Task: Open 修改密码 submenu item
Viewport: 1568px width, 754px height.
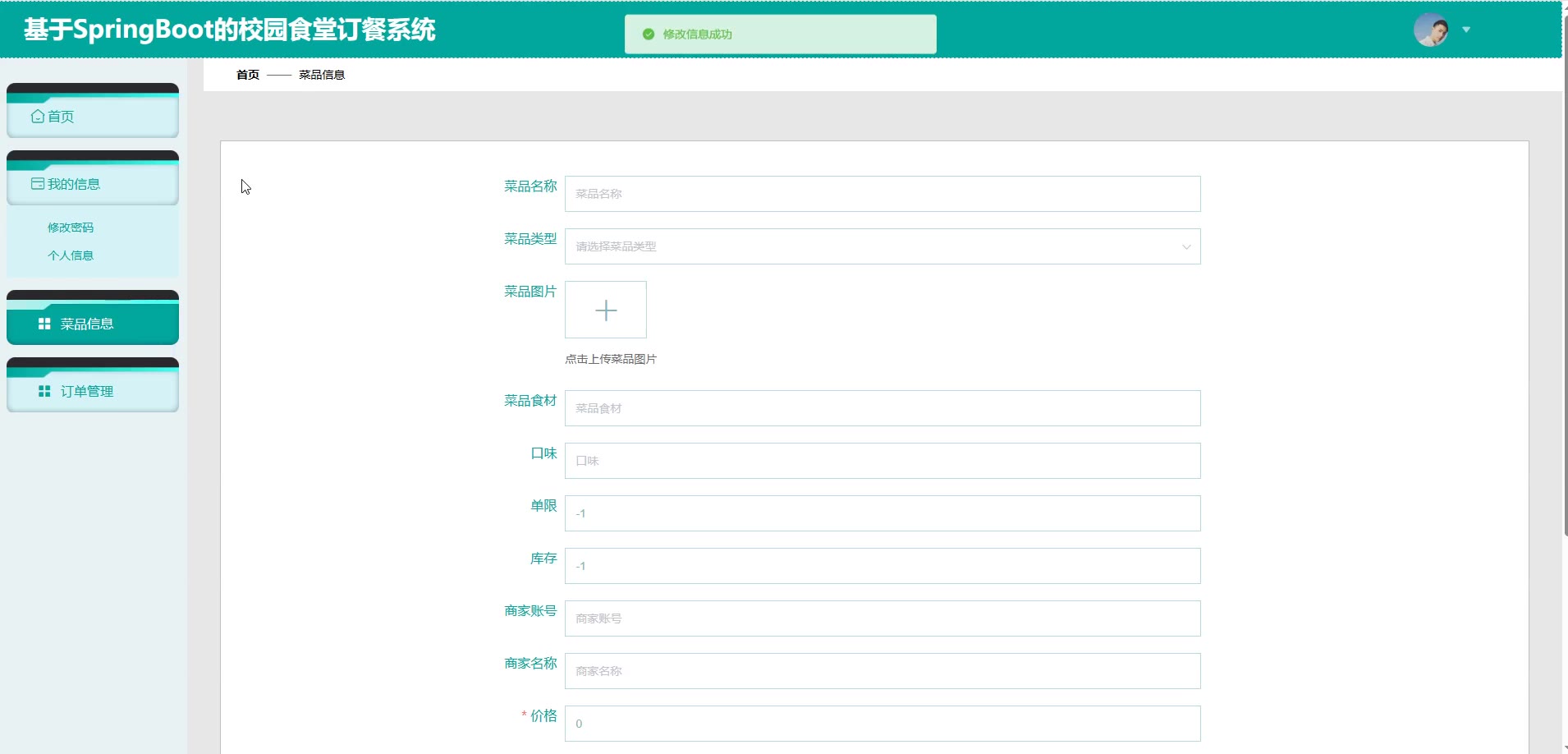Action: click(71, 228)
